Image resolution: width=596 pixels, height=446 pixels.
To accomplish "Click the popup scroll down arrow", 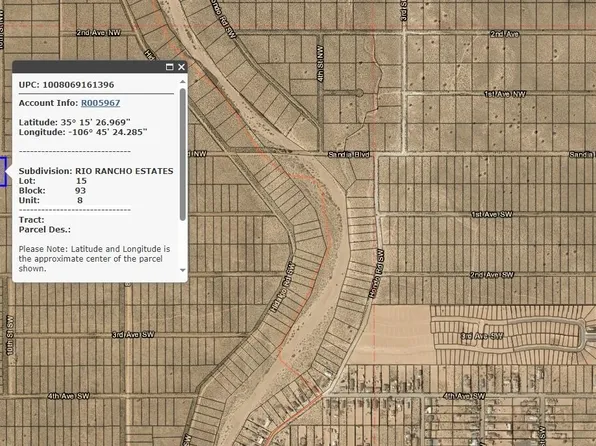I will point(183,270).
